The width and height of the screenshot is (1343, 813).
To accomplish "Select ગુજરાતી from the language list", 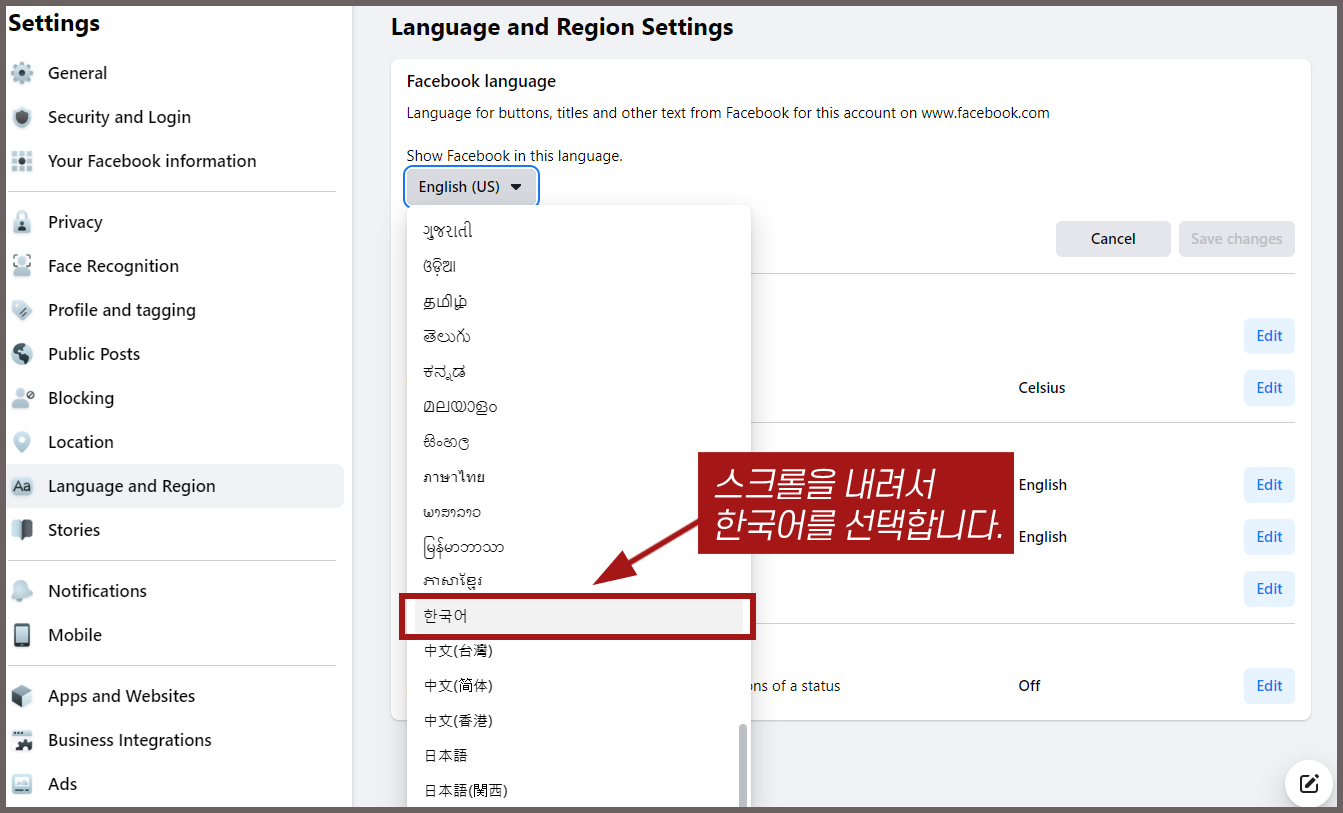I will tap(576, 231).
